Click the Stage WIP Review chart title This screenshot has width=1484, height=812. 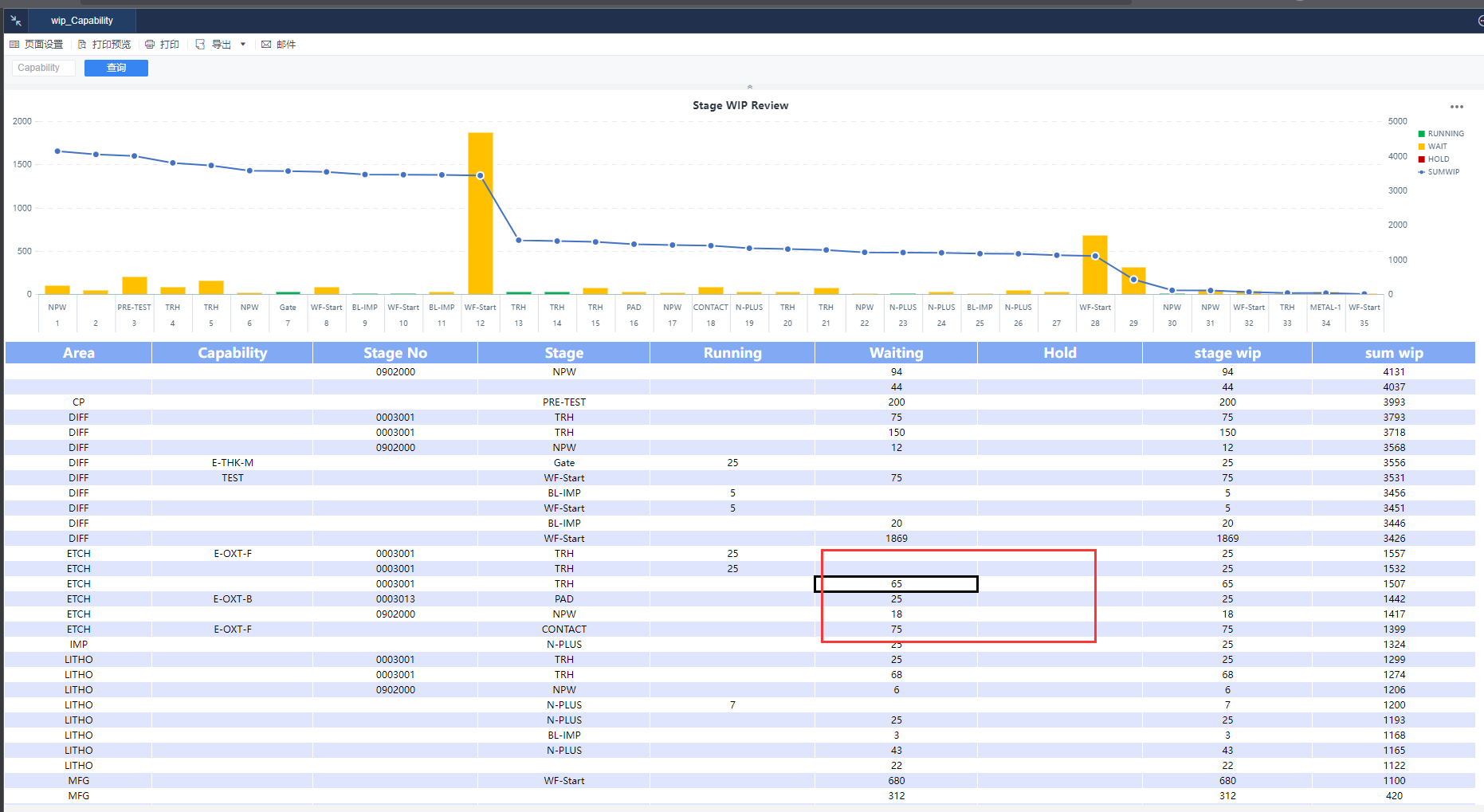coord(740,105)
